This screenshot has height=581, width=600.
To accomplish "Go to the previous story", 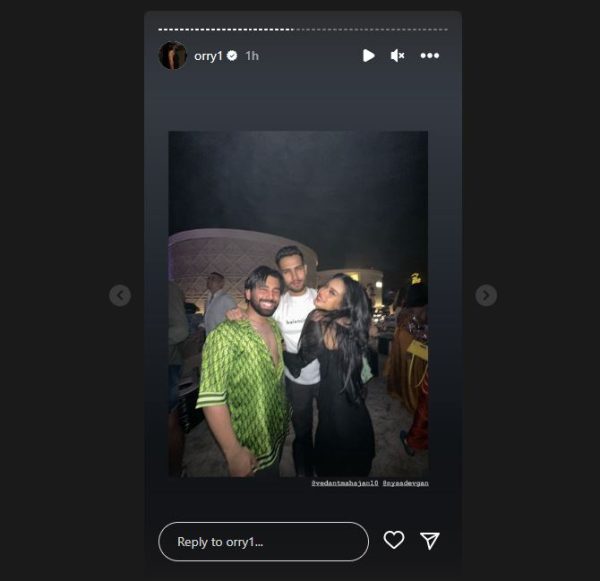I will click(120, 295).
